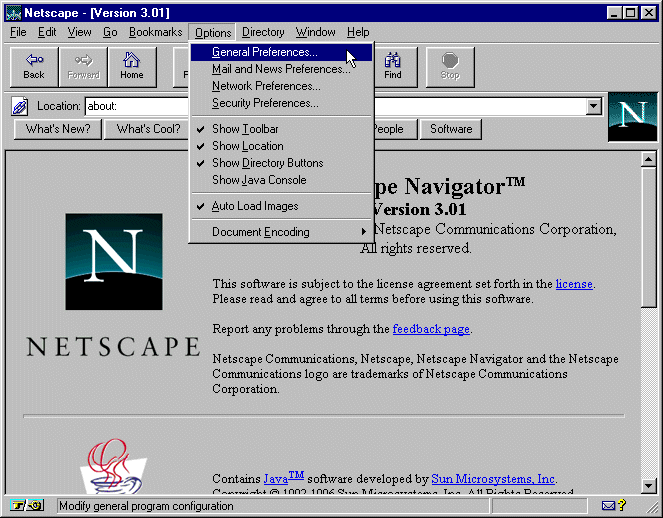The height and width of the screenshot is (518, 663).
Task: Click the window resize grip corner
Action: coord(653,507)
